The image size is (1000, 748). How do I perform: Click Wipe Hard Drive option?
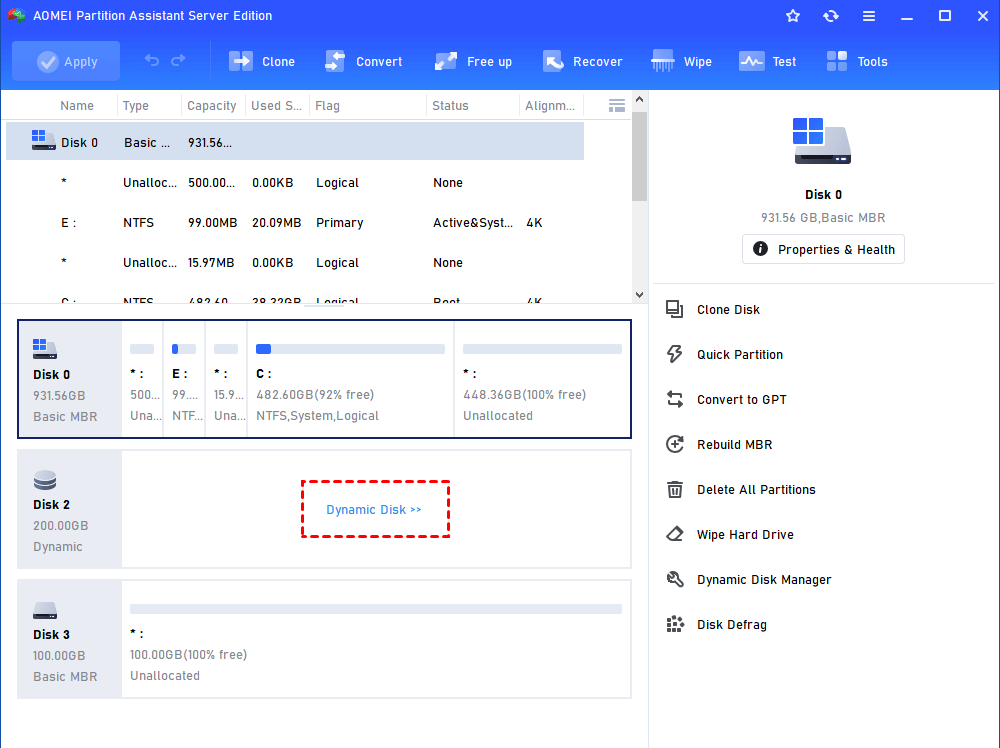[x=745, y=534]
